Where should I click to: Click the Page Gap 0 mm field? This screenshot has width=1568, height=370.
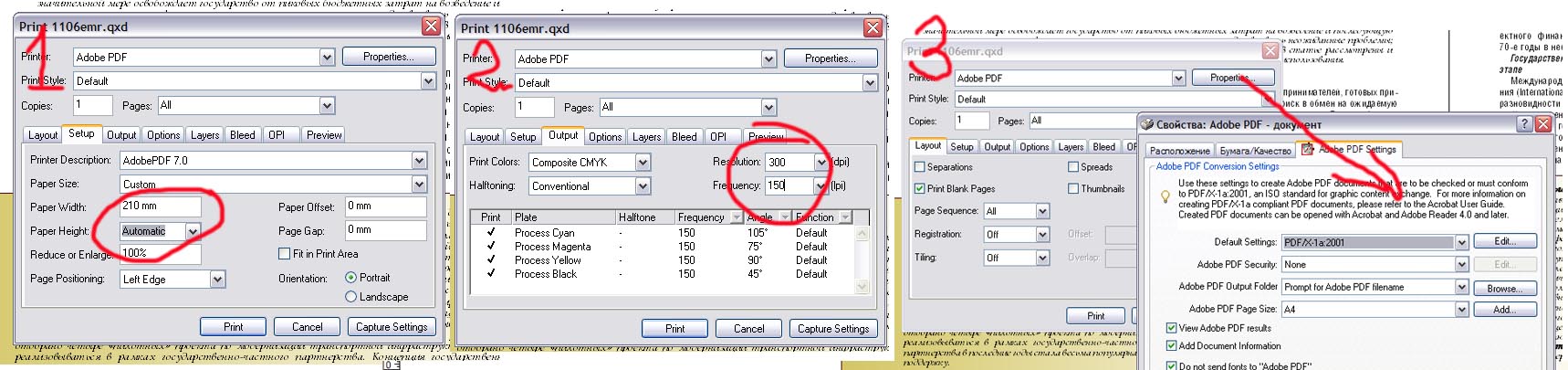tap(386, 230)
